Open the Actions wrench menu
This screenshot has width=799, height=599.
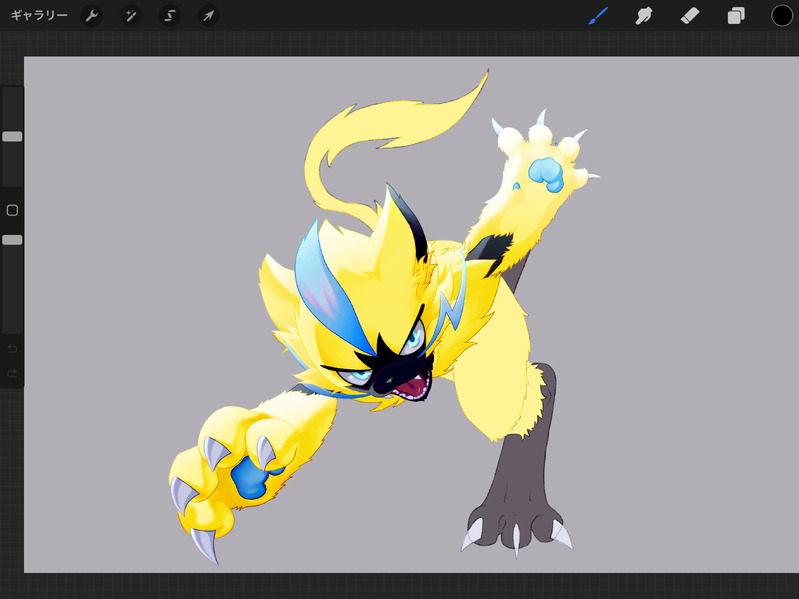92,16
